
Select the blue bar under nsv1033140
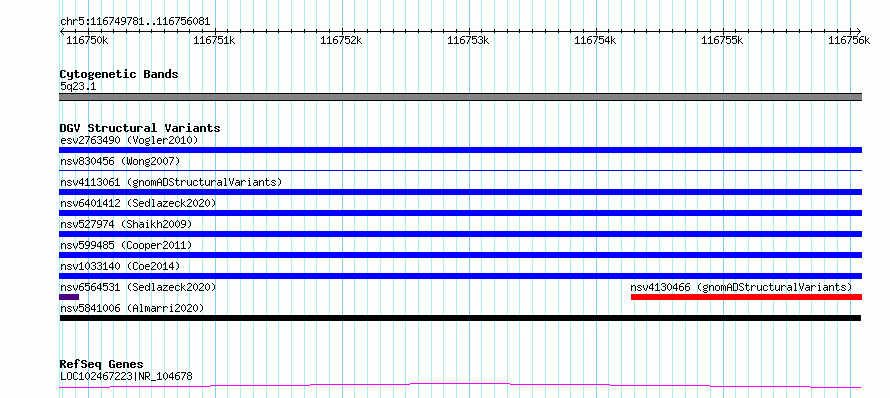(x=460, y=276)
